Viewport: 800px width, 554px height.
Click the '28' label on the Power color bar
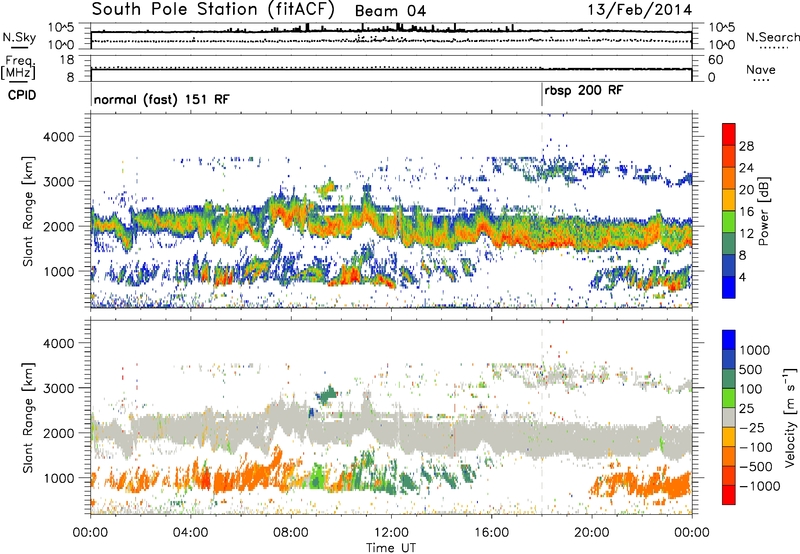(746, 146)
